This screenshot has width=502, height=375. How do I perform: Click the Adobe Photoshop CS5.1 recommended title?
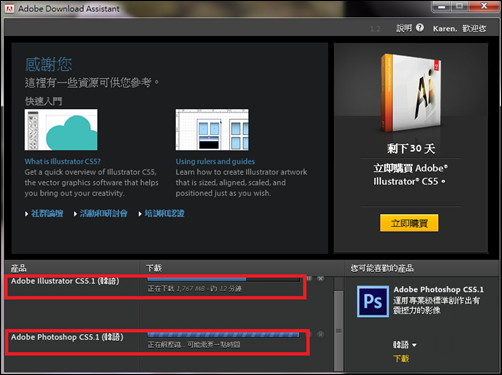(438, 289)
